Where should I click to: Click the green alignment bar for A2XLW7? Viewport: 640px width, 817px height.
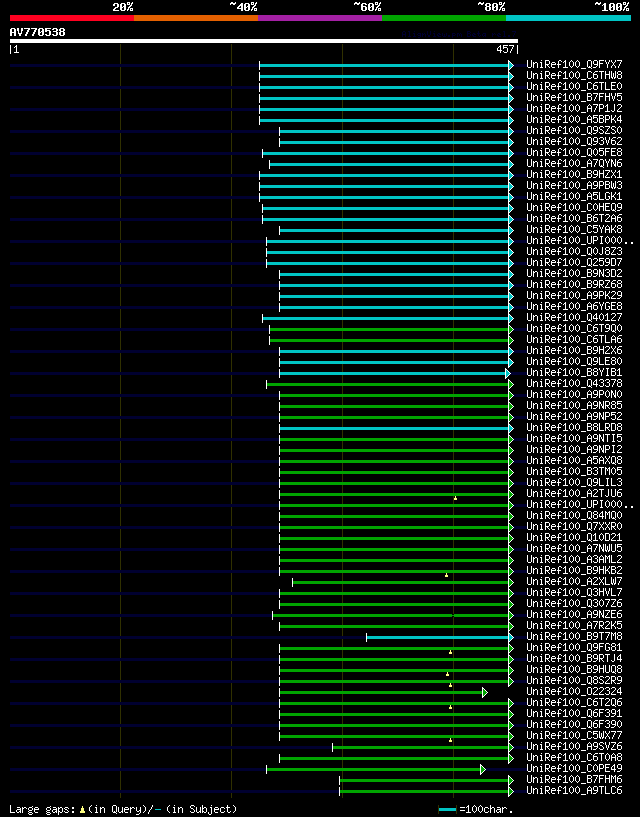point(401,582)
